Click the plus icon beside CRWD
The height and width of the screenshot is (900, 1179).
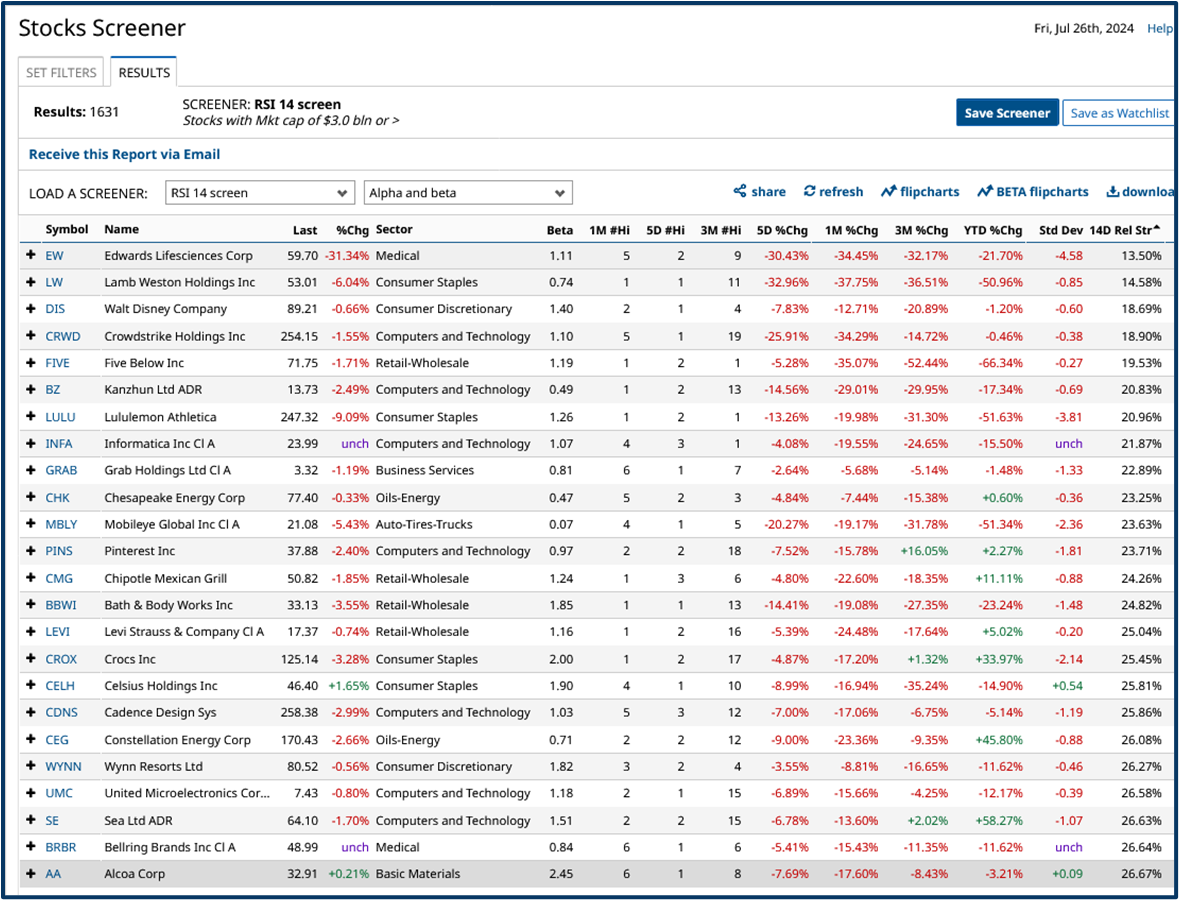pyautogui.click(x=30, y=335)
